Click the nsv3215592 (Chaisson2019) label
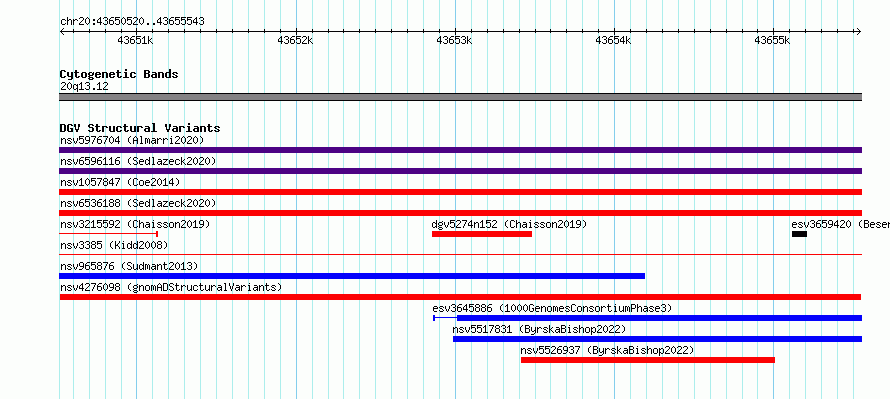 (x=135, y=224)
